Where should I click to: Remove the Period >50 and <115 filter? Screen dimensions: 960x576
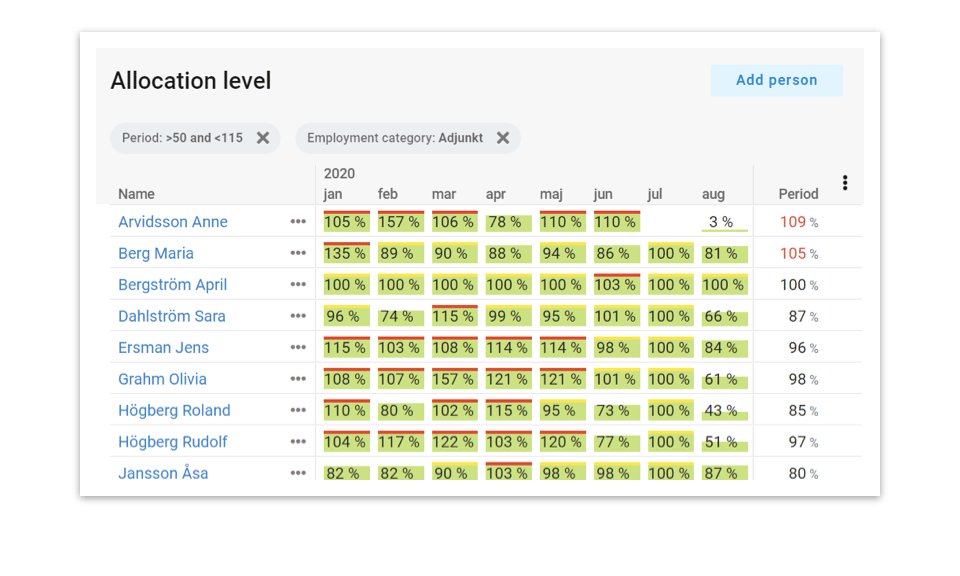click(x=262, y=138)
